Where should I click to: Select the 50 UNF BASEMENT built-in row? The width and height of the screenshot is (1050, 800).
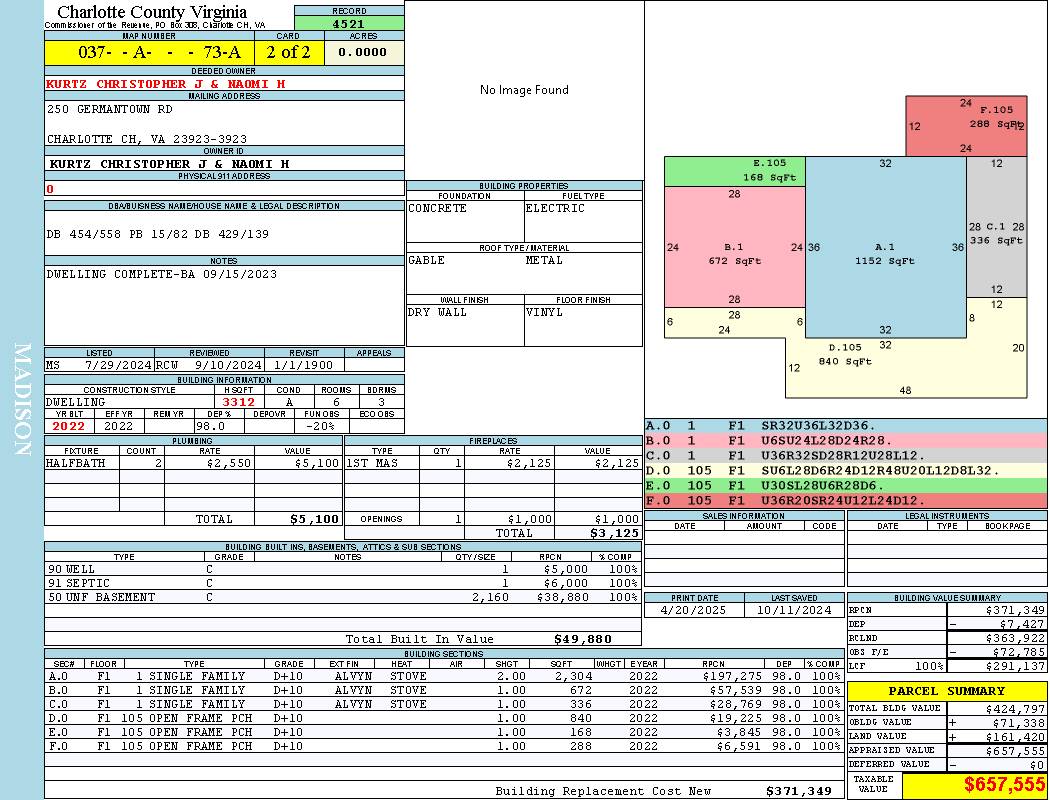tap(343, 597)
